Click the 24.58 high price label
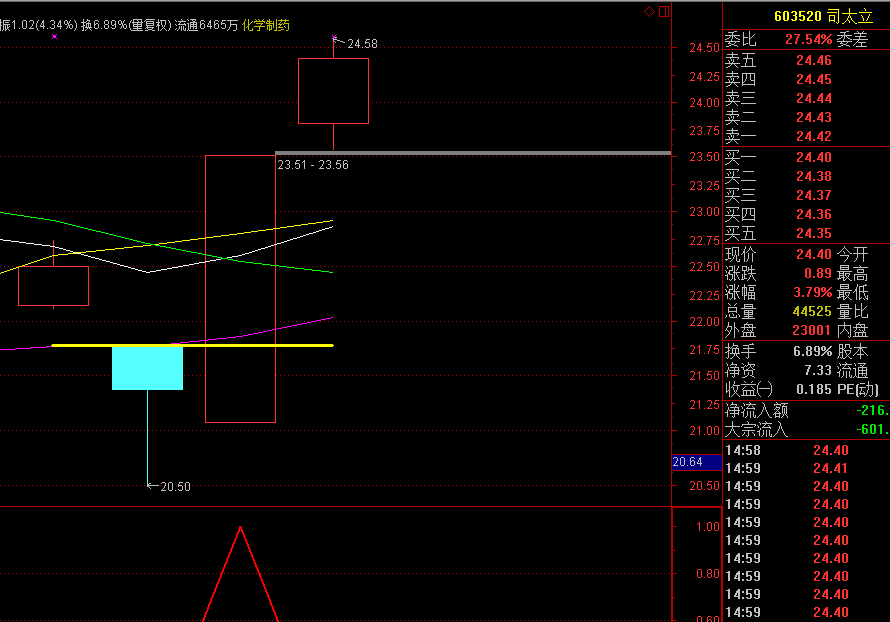The width and height of the screenshot is (890, 622). (x=362, y=44)
